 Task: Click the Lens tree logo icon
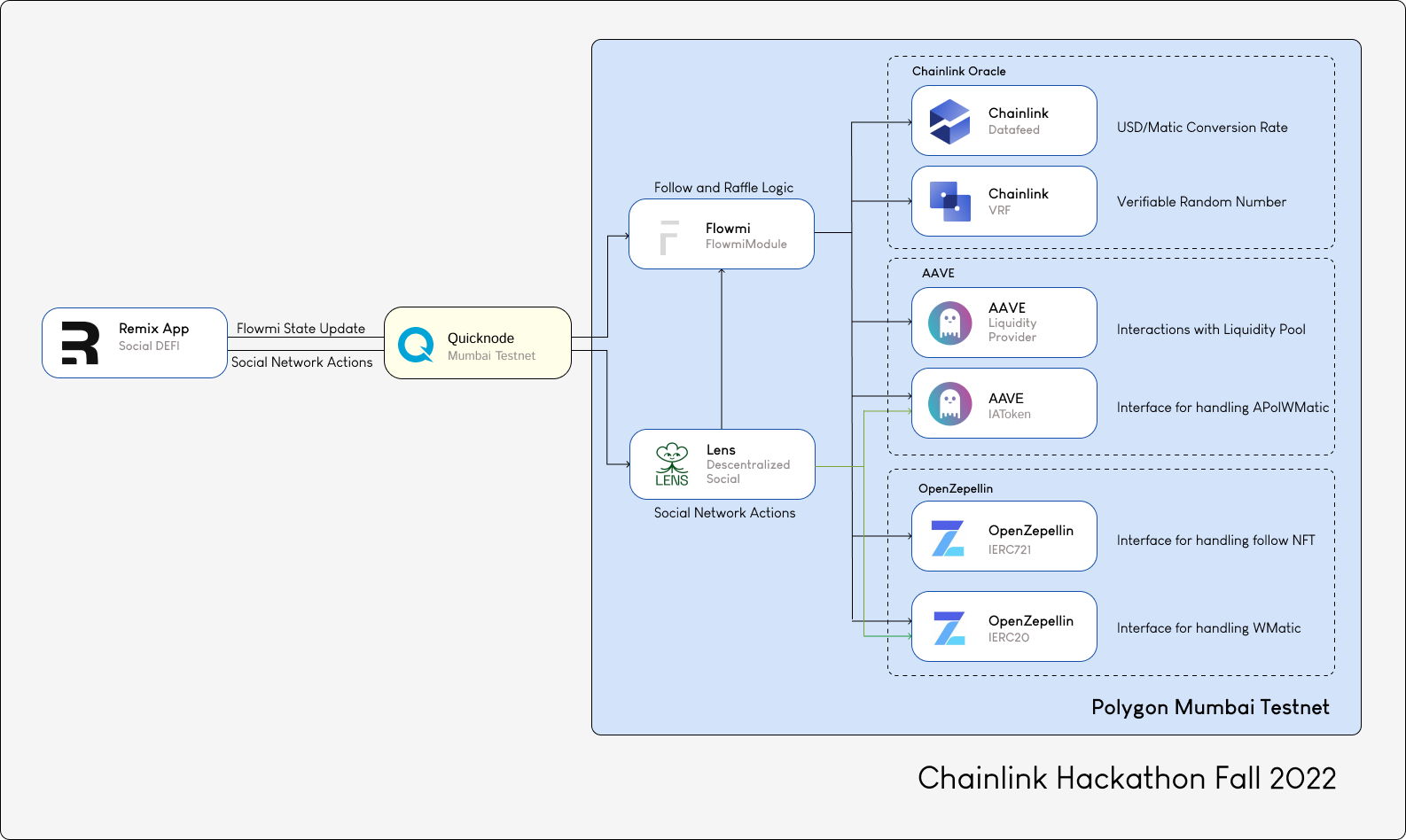(672, 464)
